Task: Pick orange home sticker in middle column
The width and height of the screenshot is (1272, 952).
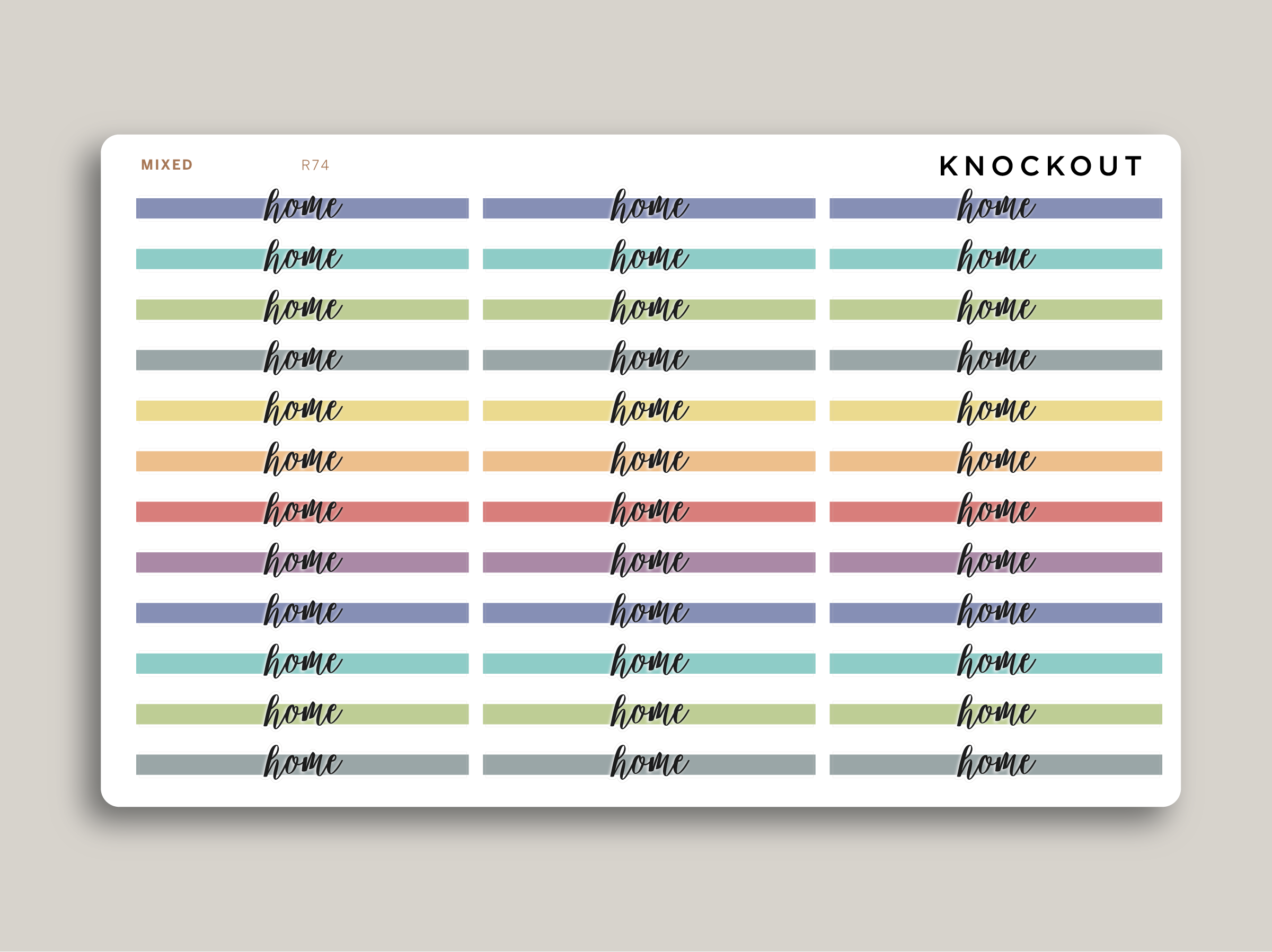Action: tap(649, 461)
